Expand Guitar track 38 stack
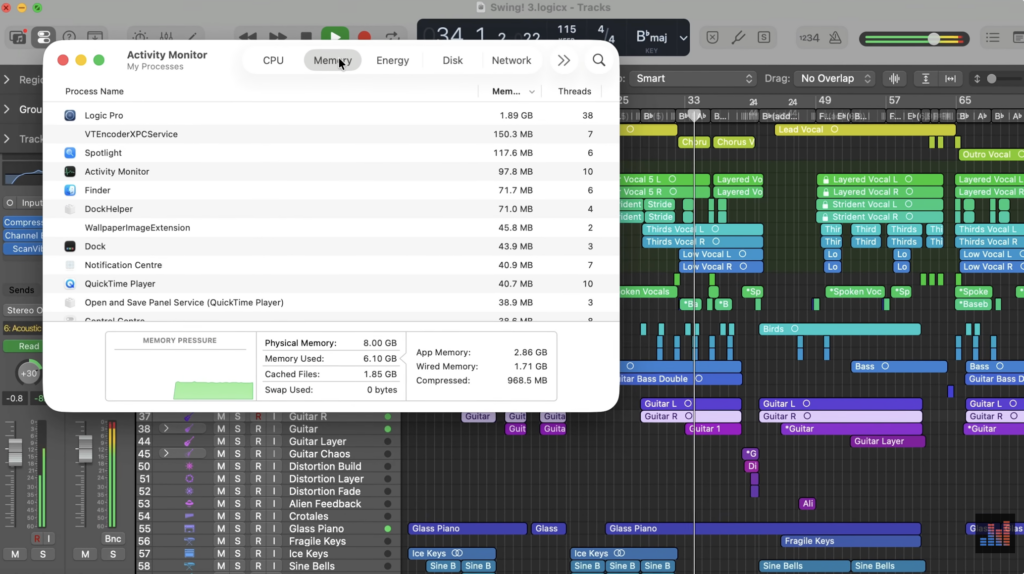1024x574 pixels. pos(166,429)
